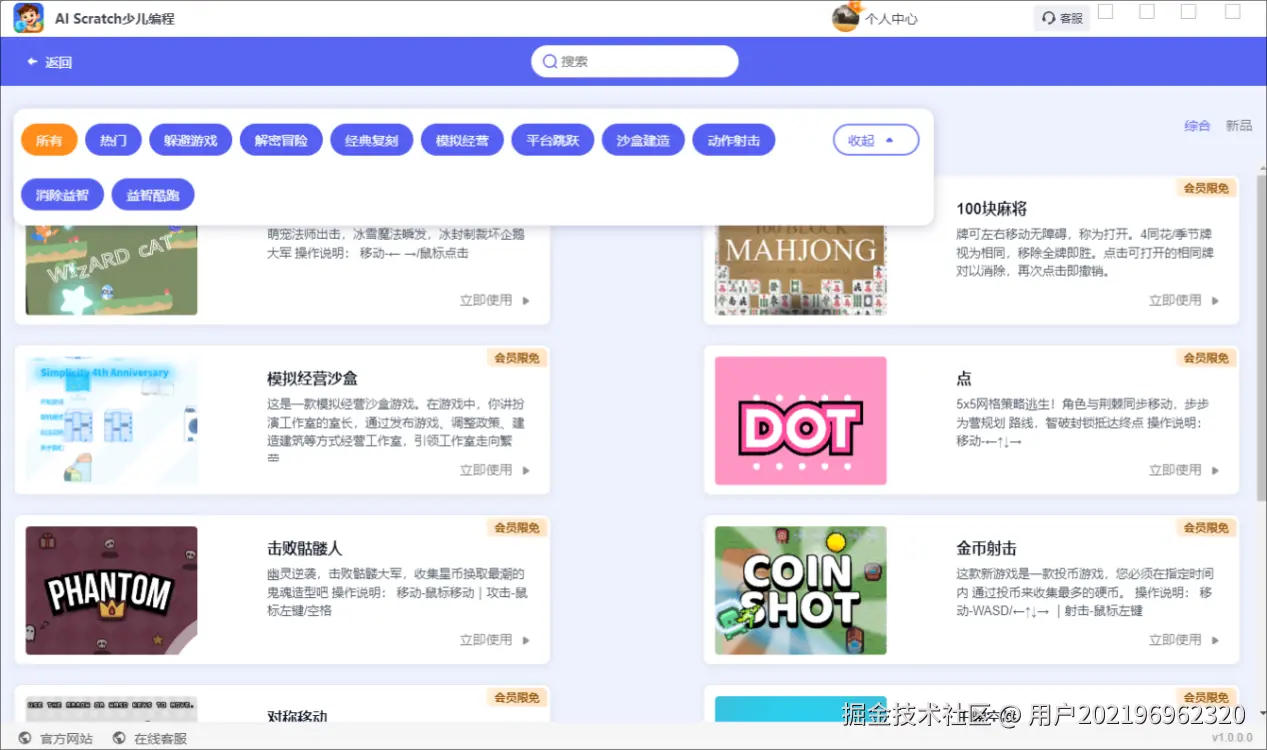The image size is (1267, 750).
Task: Click the 对称移动 title
Action: pyautogui.click(x=297, y=716)
